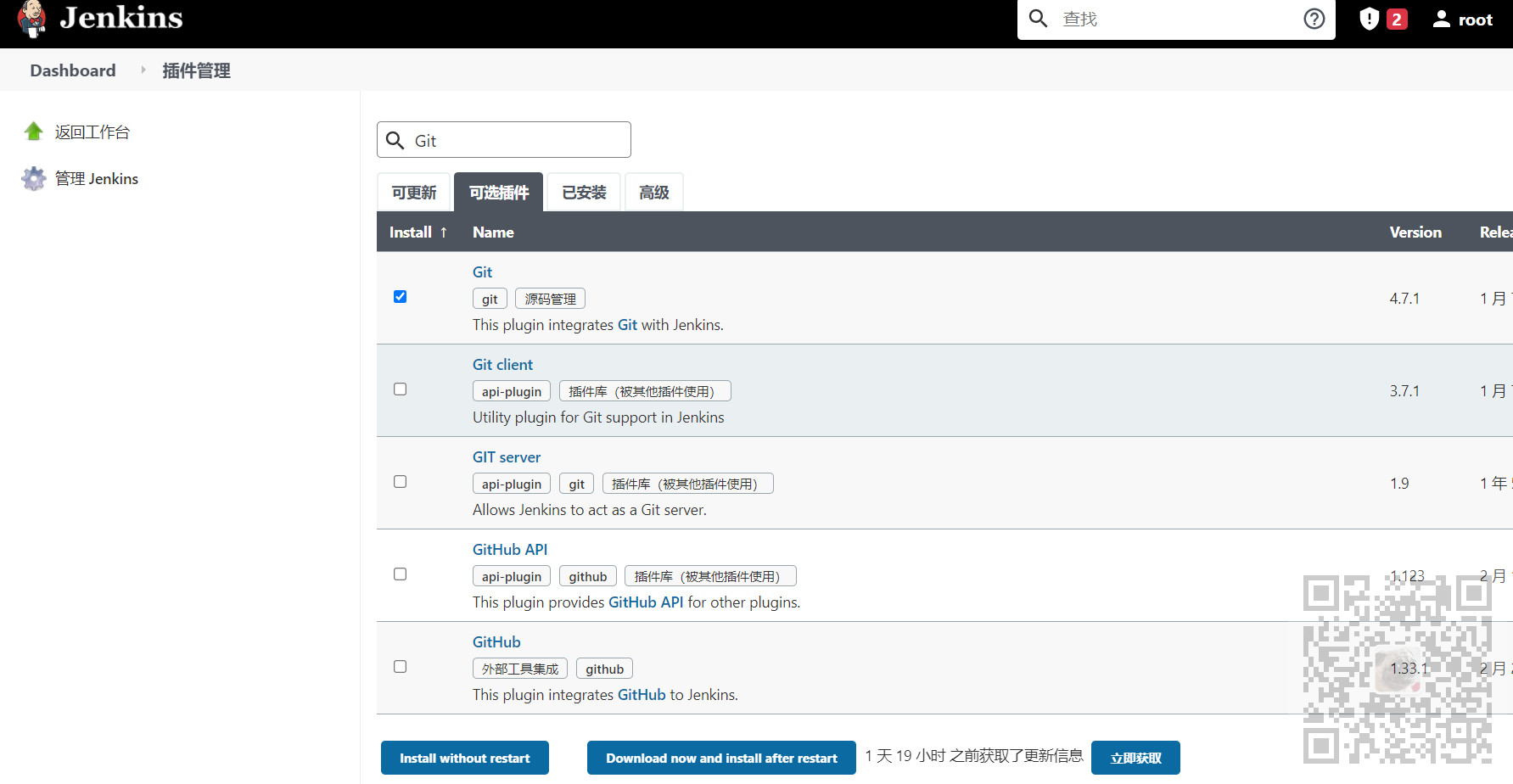Viewport: 1513px width, 784px height.
Task: Click github tag on GitHub row
Action: point(605,669)
